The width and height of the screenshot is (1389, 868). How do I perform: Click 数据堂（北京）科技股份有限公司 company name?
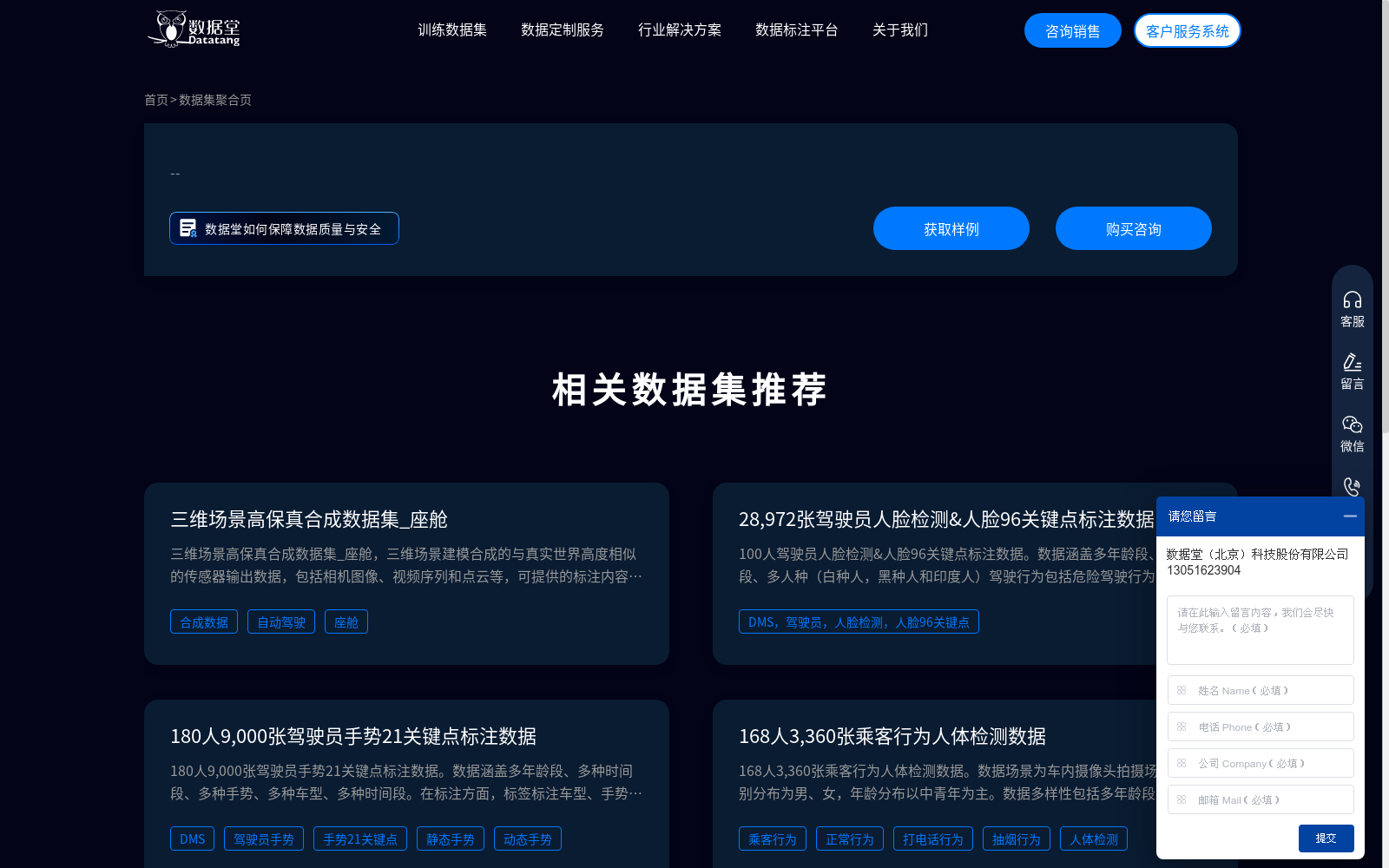[1257, 554]
